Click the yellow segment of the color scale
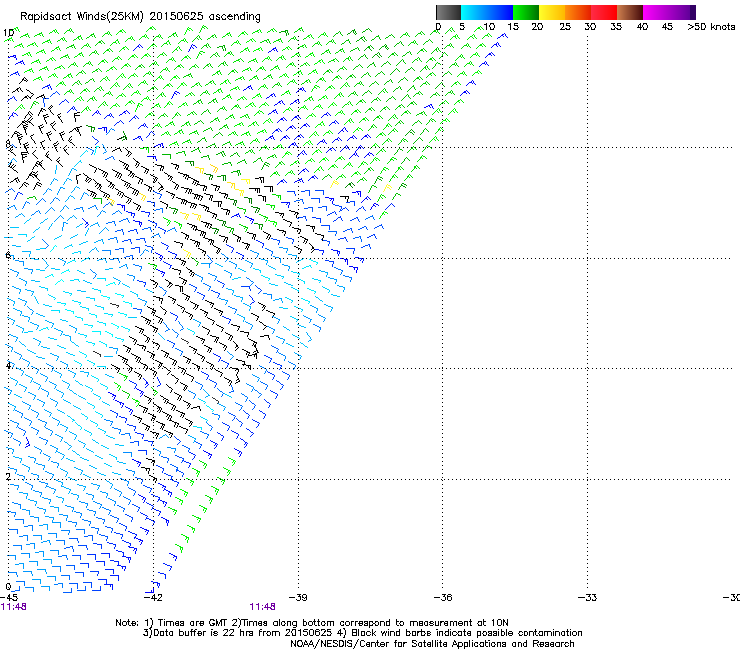This screenshot has width=740, height=650. click(552, 12)
